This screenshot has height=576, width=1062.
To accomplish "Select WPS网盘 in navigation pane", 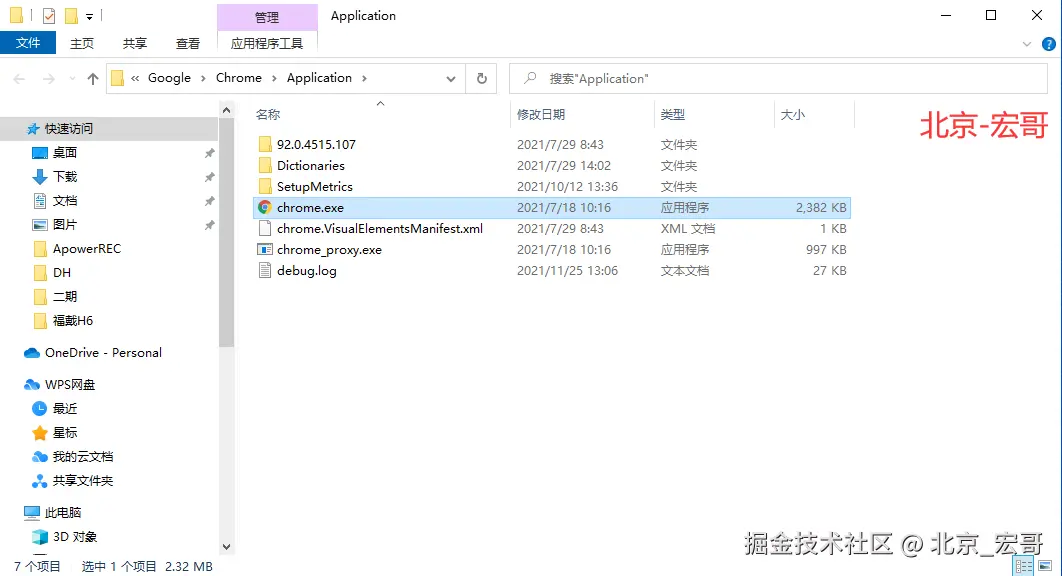I will (70, 384).
